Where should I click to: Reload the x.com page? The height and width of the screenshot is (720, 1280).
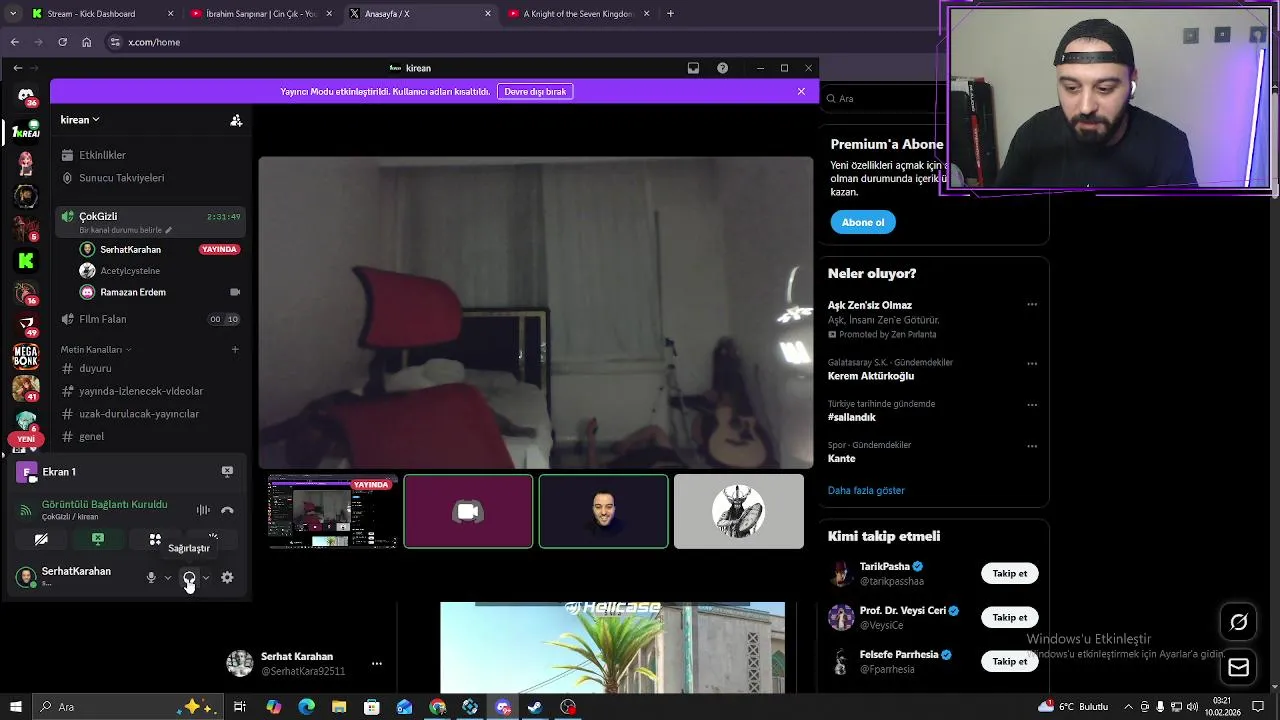[x=63, y=42]
